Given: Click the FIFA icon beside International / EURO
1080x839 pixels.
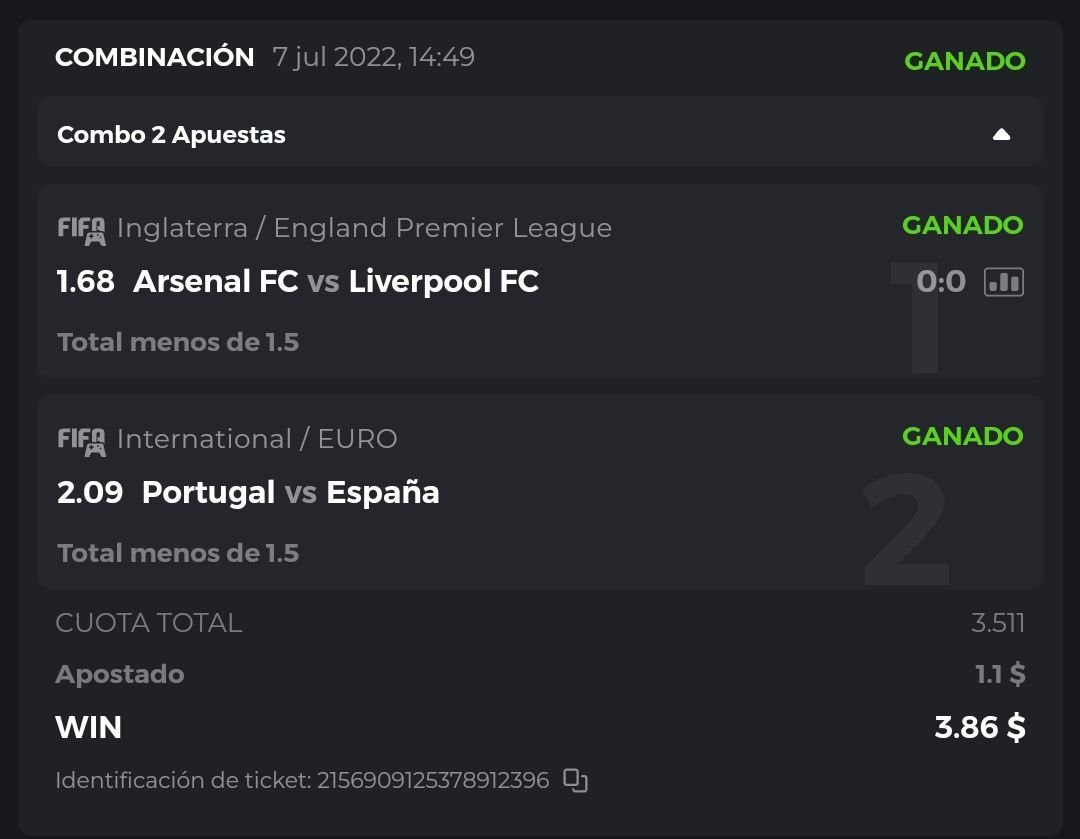Looking at the screenshot, I should (81, 440).
